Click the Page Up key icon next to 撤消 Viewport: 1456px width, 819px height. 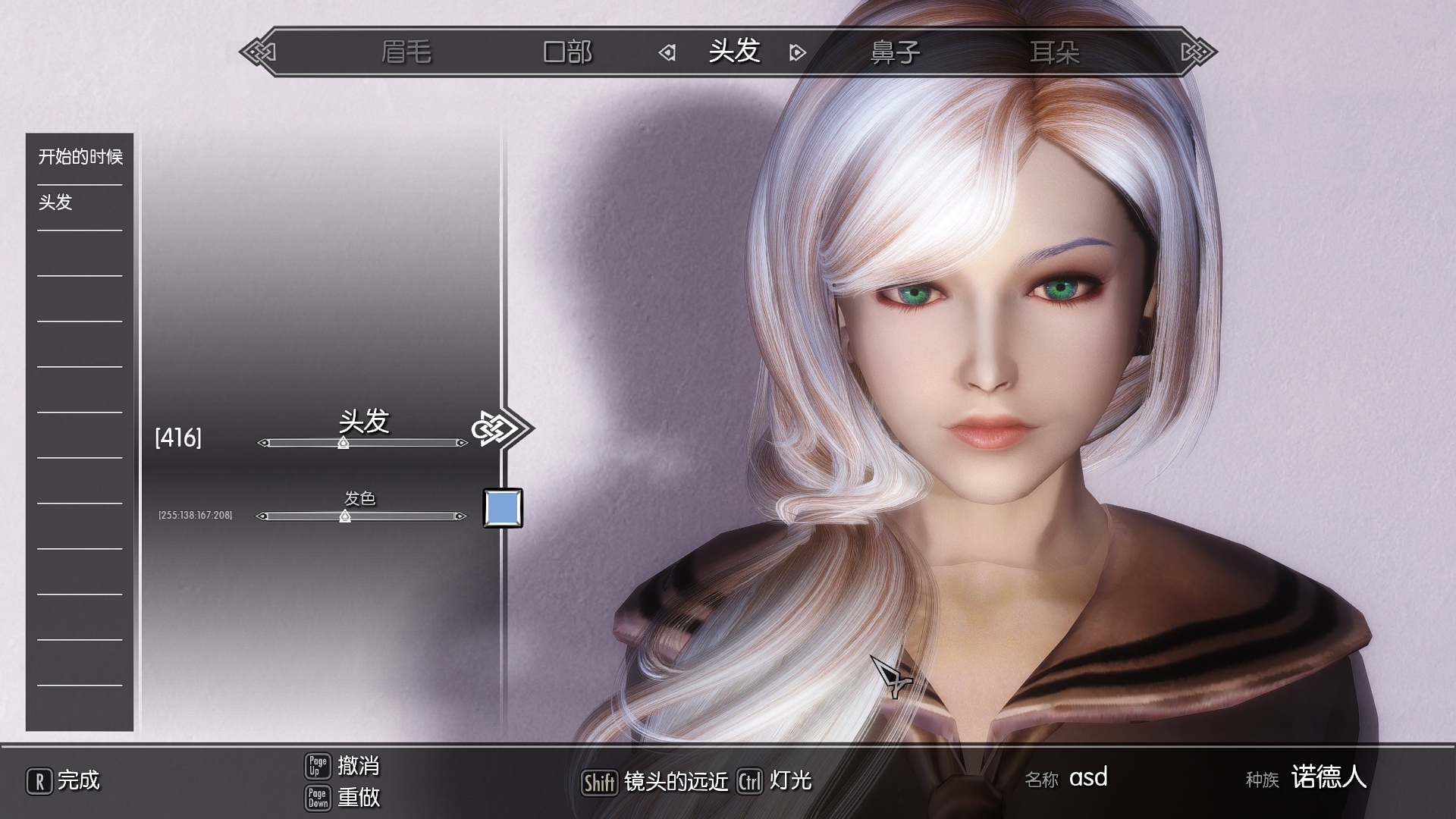coord(319,767)
